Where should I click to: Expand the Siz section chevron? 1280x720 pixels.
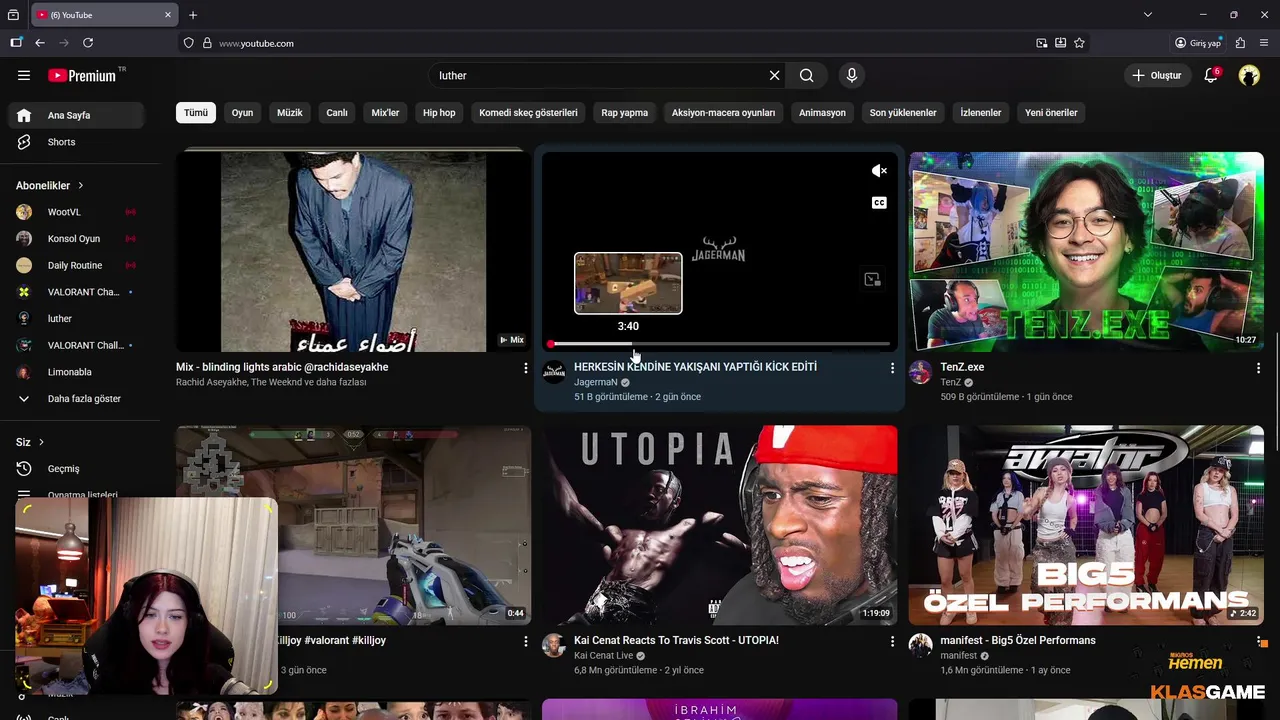coord(41,442)
